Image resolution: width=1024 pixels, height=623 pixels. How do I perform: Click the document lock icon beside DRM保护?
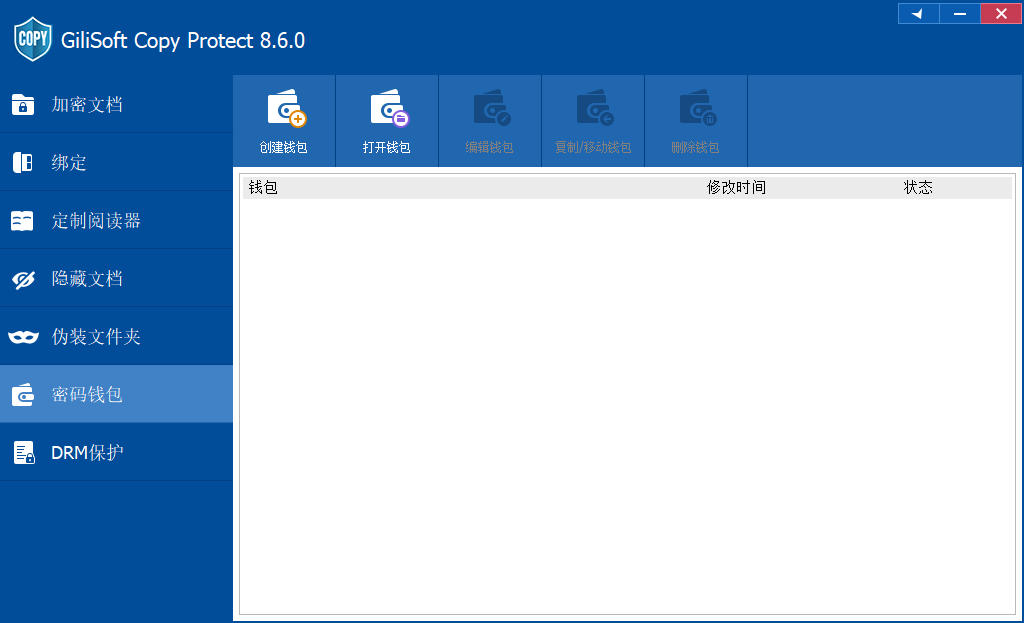(24, 452)
